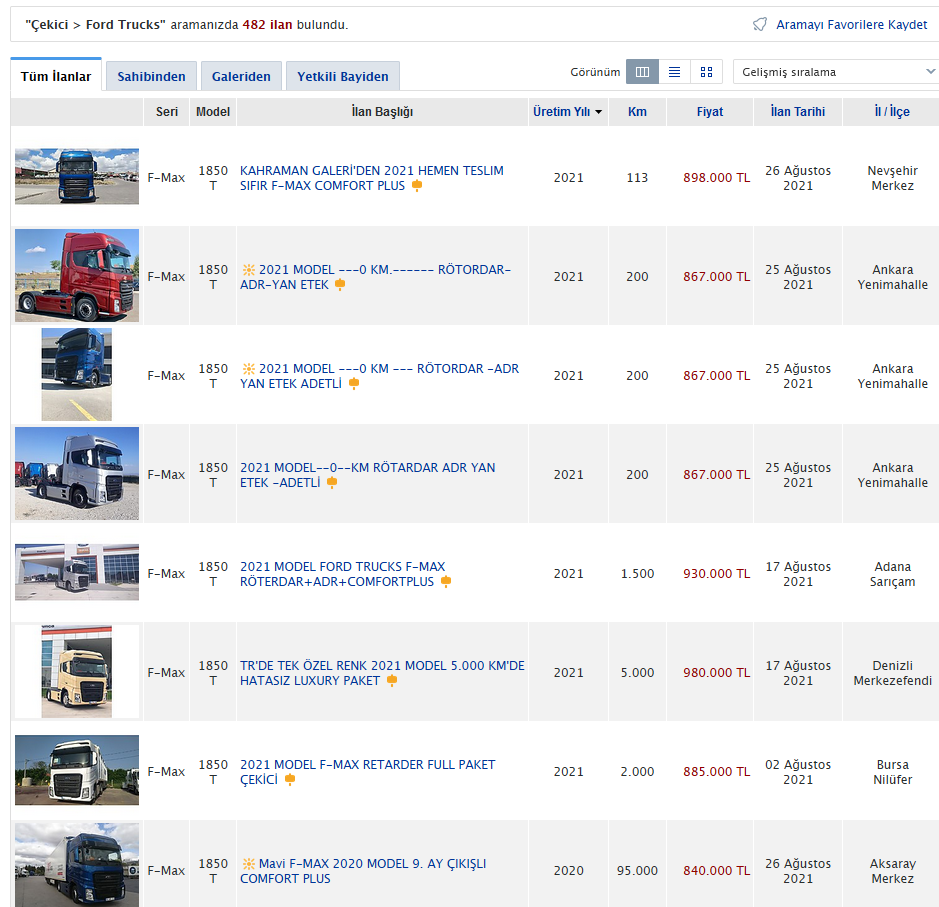Click the Aramayı Favorilere Kaydet link
939x907 pixels.
coord(851,24)
